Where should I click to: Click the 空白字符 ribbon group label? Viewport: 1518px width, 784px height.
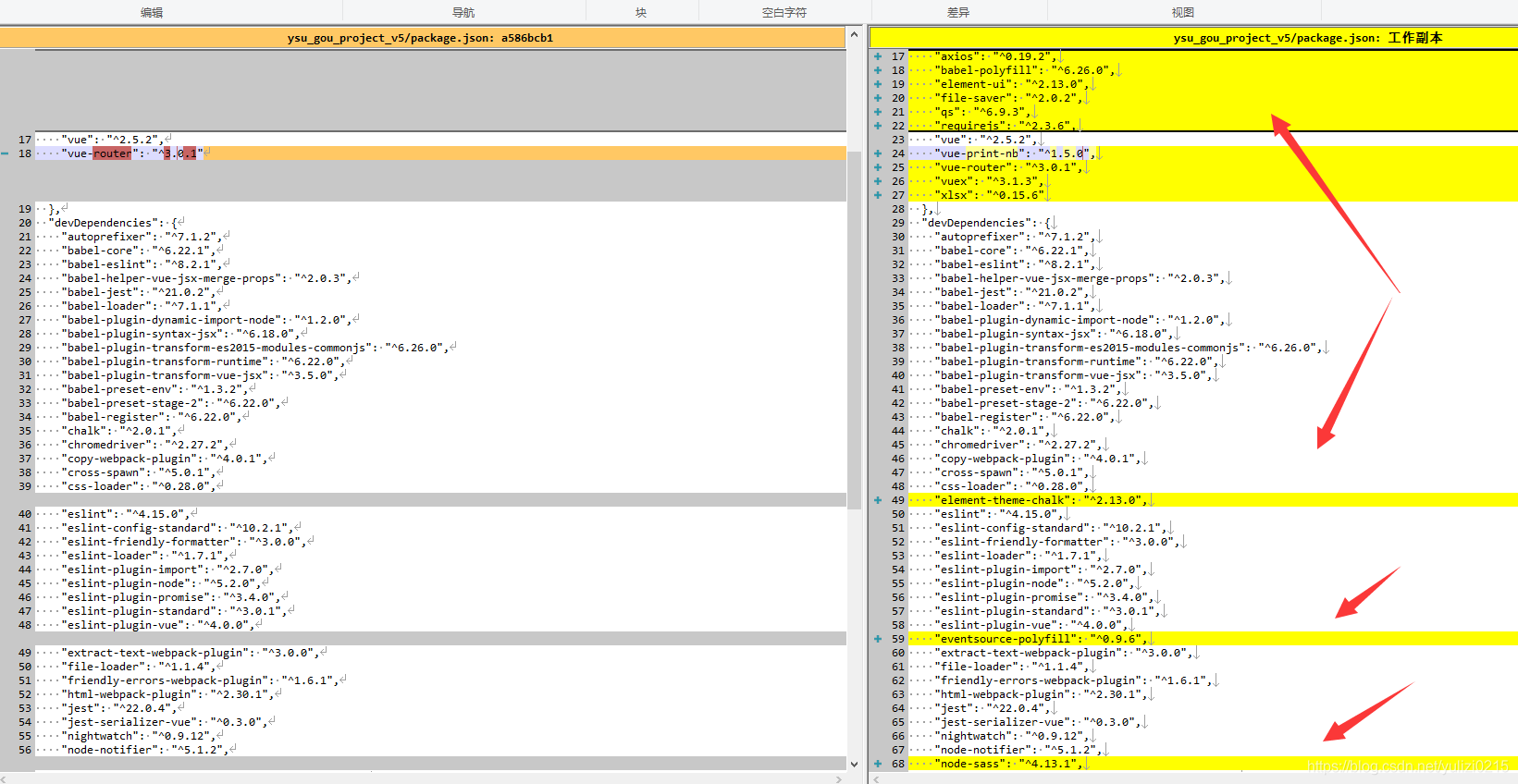click(x=784, y=12)
